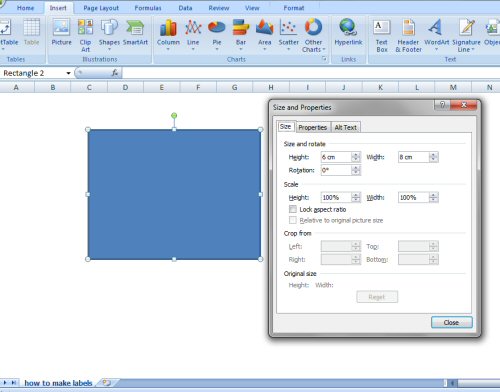Click the Rotation spinner arrows
Image resolution: width=500 pixels, height=392 pixels.
pos(356,170)
